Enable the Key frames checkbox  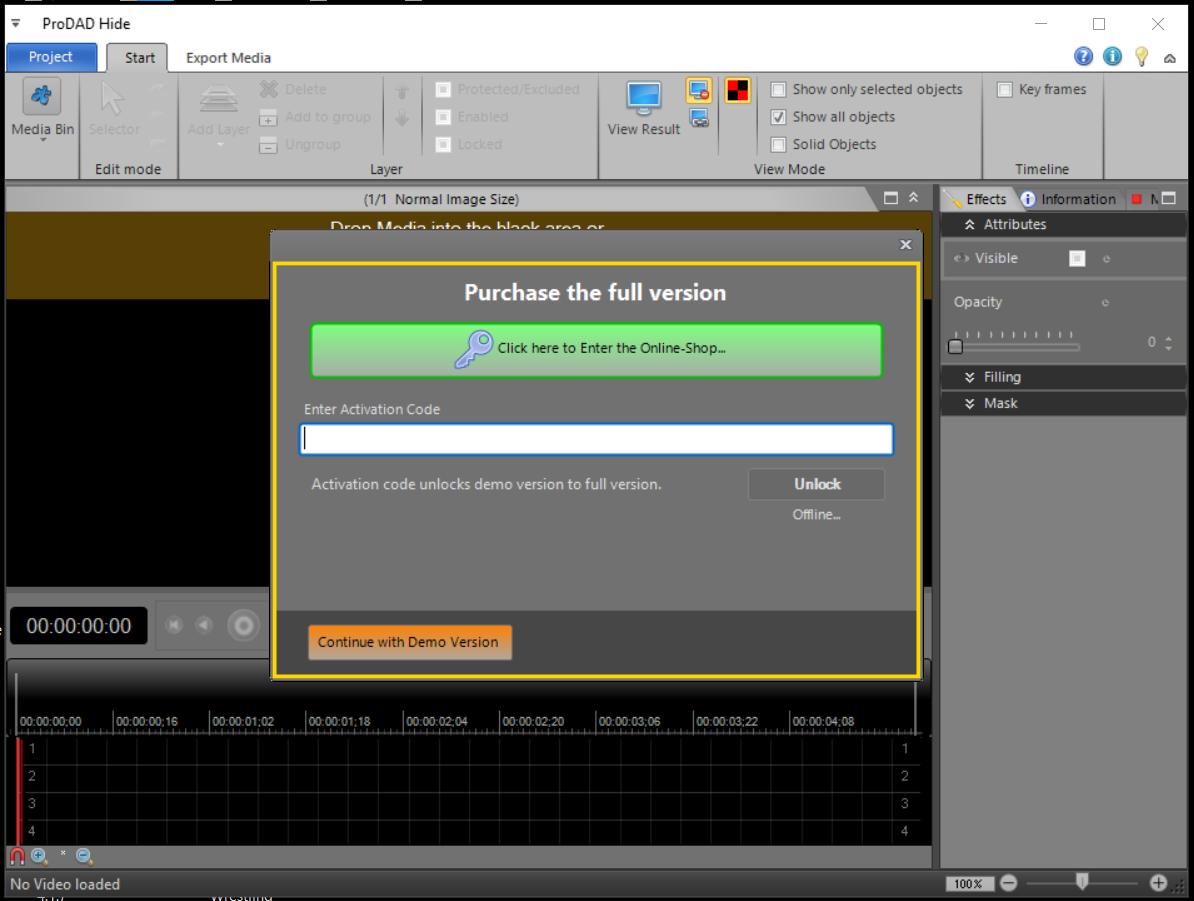coord(1005,90)
